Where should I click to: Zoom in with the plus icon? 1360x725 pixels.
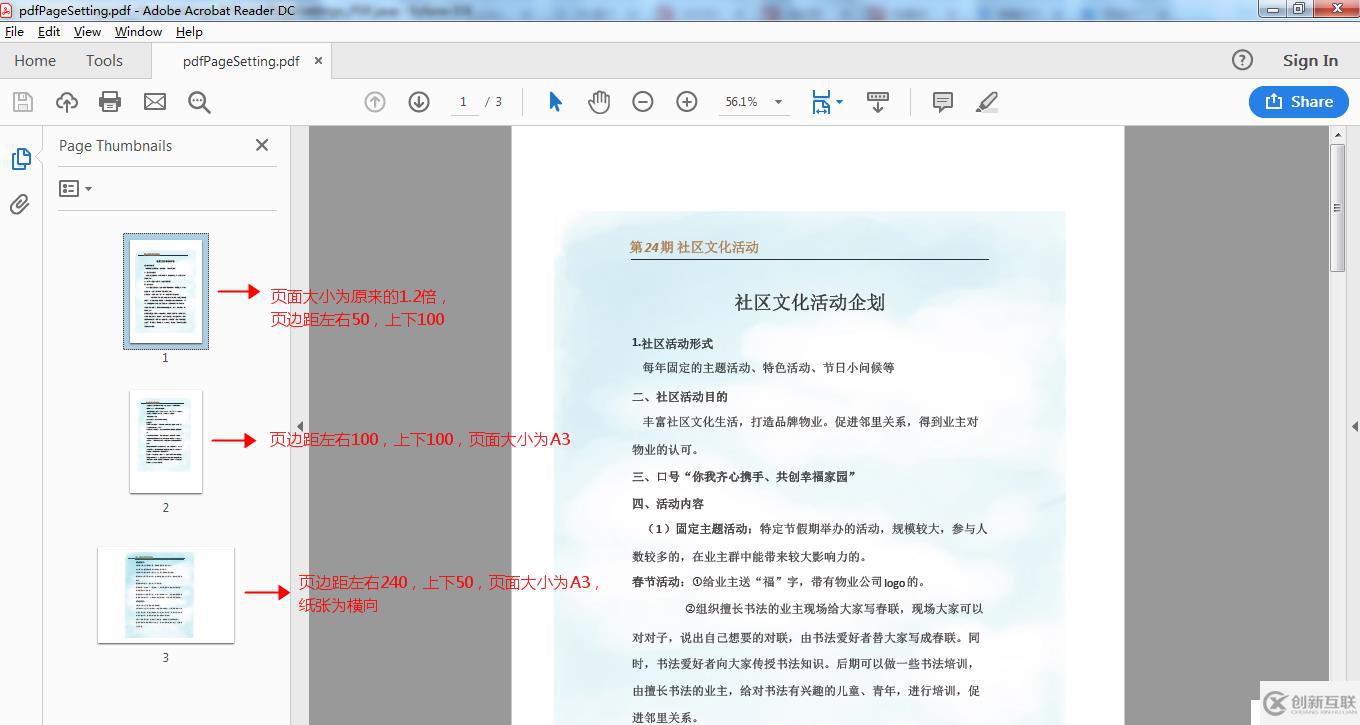(x=687, y=102)
